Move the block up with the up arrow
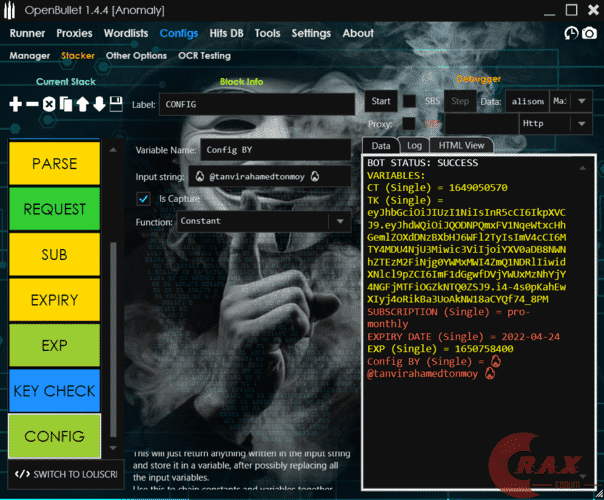The width and height of the screenshot is (604, 500). (82, 104)
